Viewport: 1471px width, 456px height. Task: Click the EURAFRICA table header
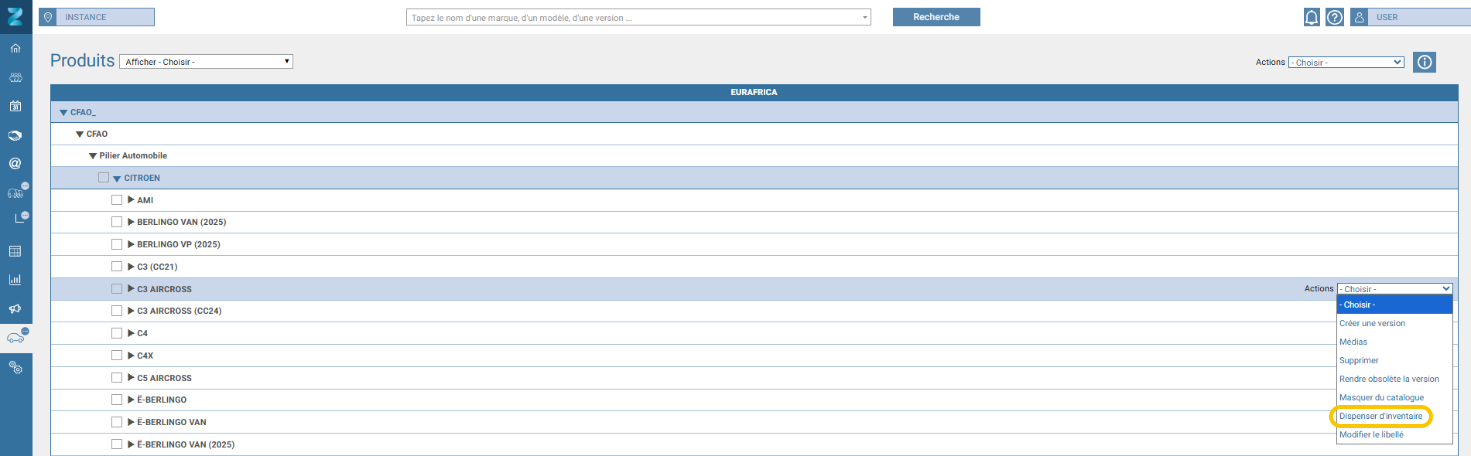click(x=754, y=92)
